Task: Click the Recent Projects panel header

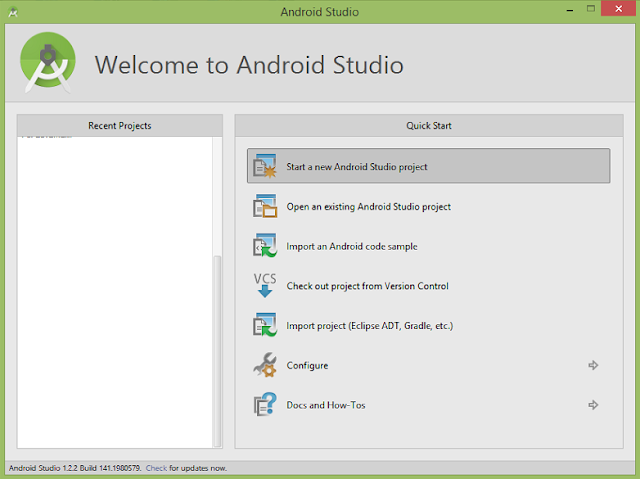Action: pos(120,125)
